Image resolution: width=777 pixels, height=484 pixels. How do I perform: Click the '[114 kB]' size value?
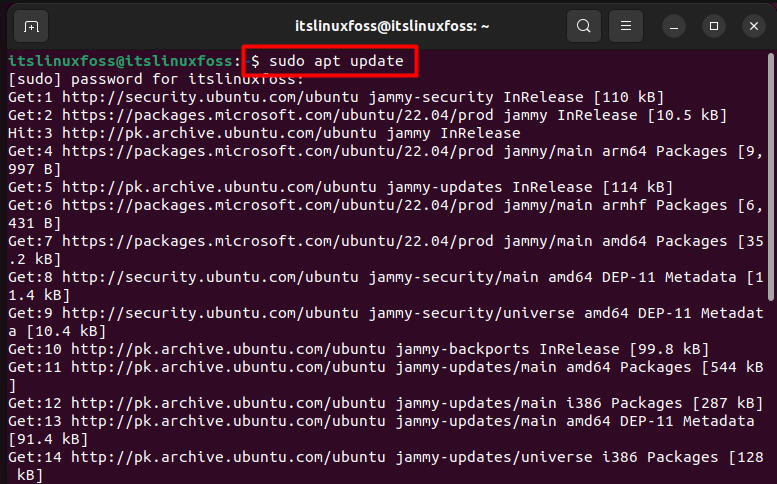pos(638,187)
